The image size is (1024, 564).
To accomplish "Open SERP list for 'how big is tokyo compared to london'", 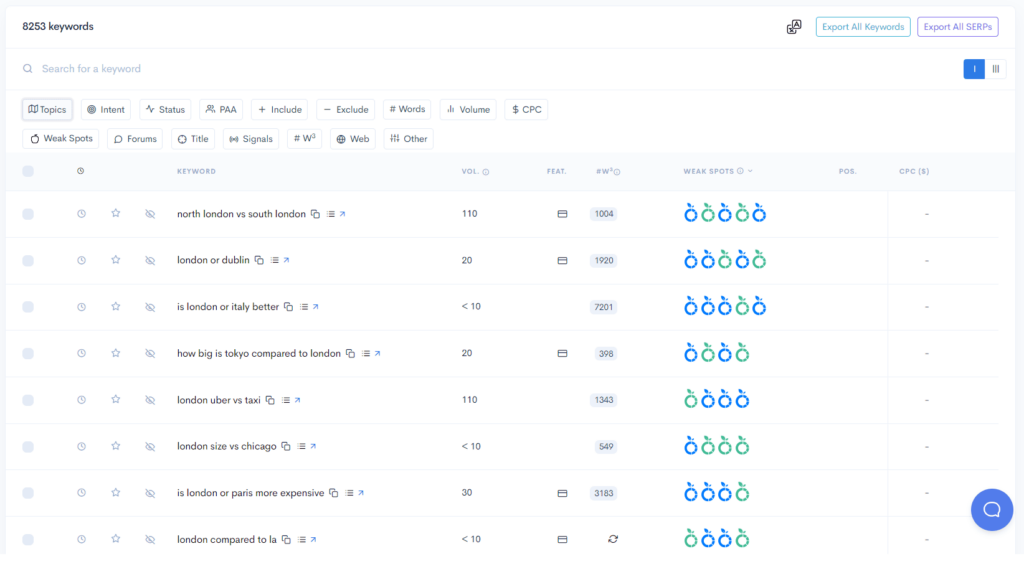I will click(366, 354).
